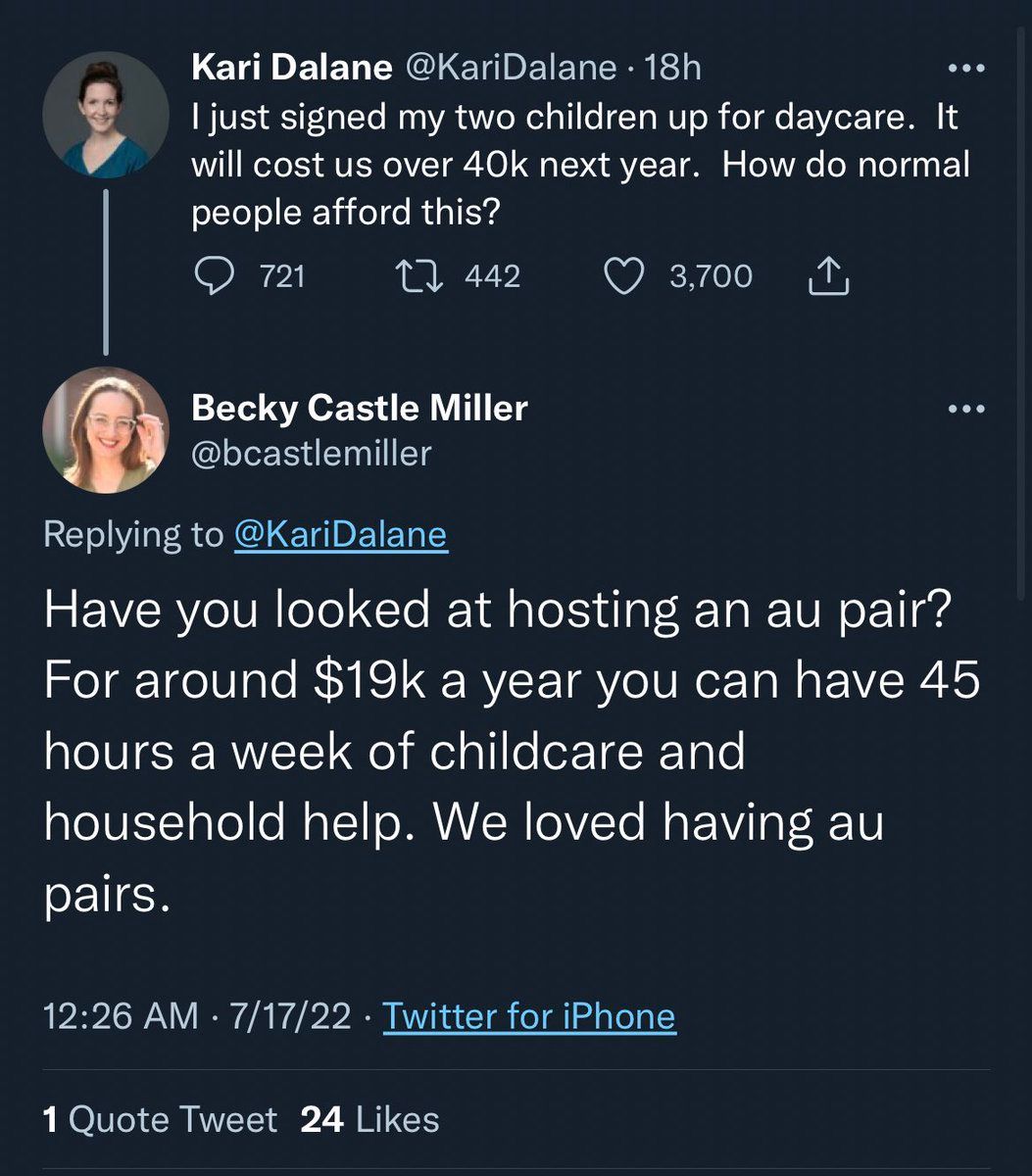Click @KariDalane in the Replying to line
1032x1176 pixels.
coord(341,534)
